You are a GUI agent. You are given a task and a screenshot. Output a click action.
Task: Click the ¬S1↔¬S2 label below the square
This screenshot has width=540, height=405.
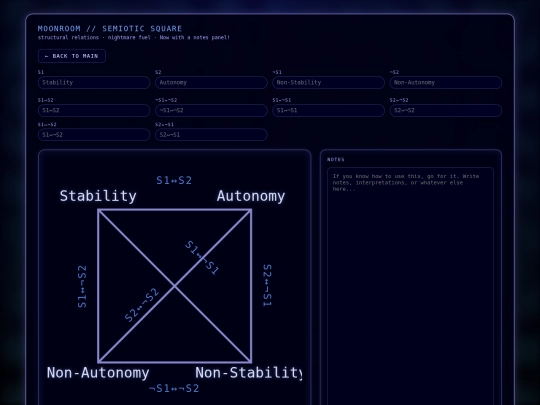pos(174,388)
